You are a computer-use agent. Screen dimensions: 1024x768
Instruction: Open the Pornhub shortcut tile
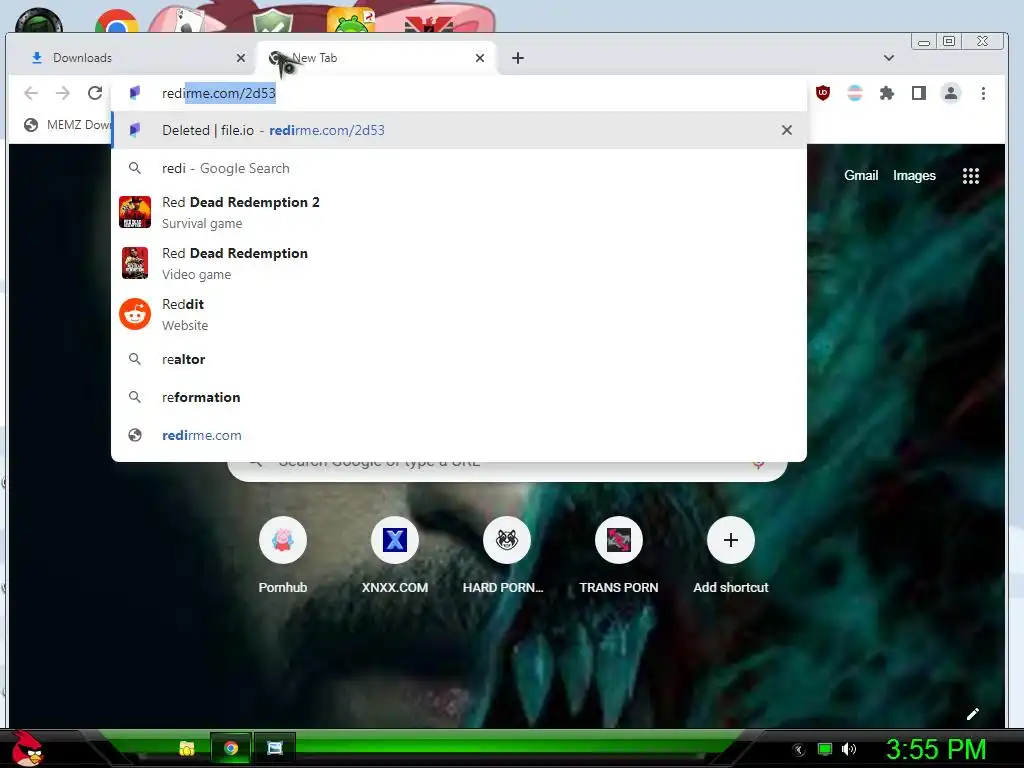[283, 555]
